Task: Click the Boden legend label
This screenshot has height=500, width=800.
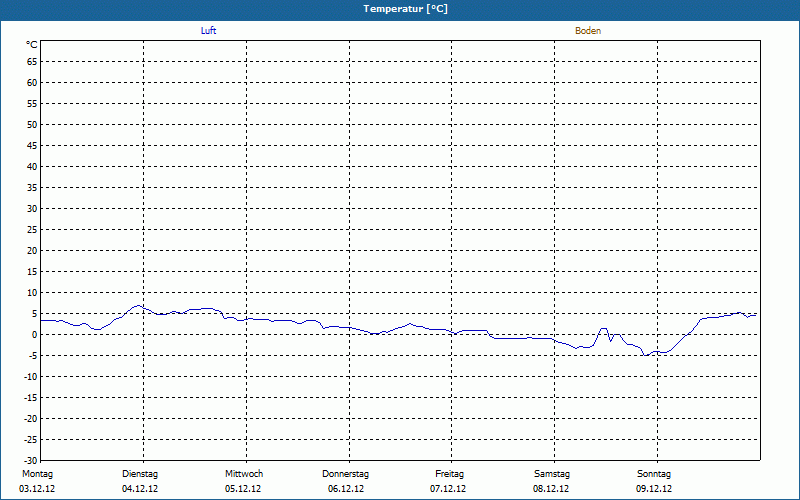Action: [x=588, y=31]
